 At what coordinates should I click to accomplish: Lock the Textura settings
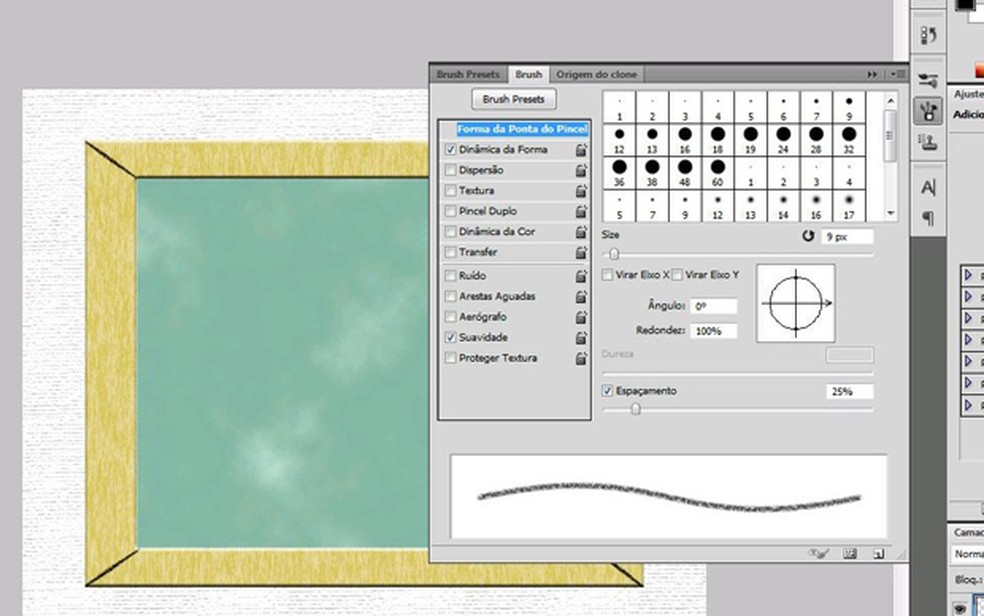pyautogui.click(x=581, y=191)
